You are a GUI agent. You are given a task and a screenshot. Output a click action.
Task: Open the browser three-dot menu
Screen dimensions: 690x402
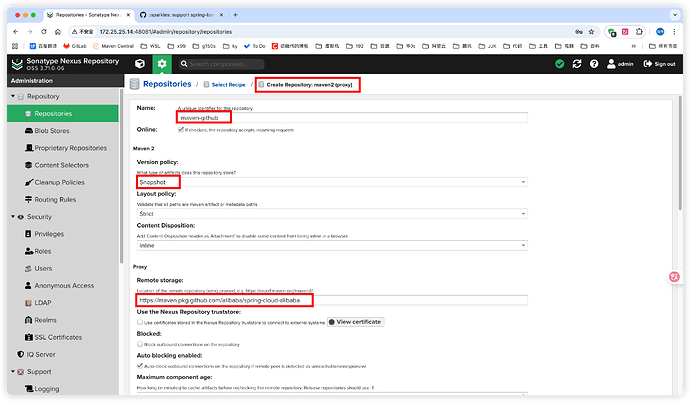coord(674,31)
